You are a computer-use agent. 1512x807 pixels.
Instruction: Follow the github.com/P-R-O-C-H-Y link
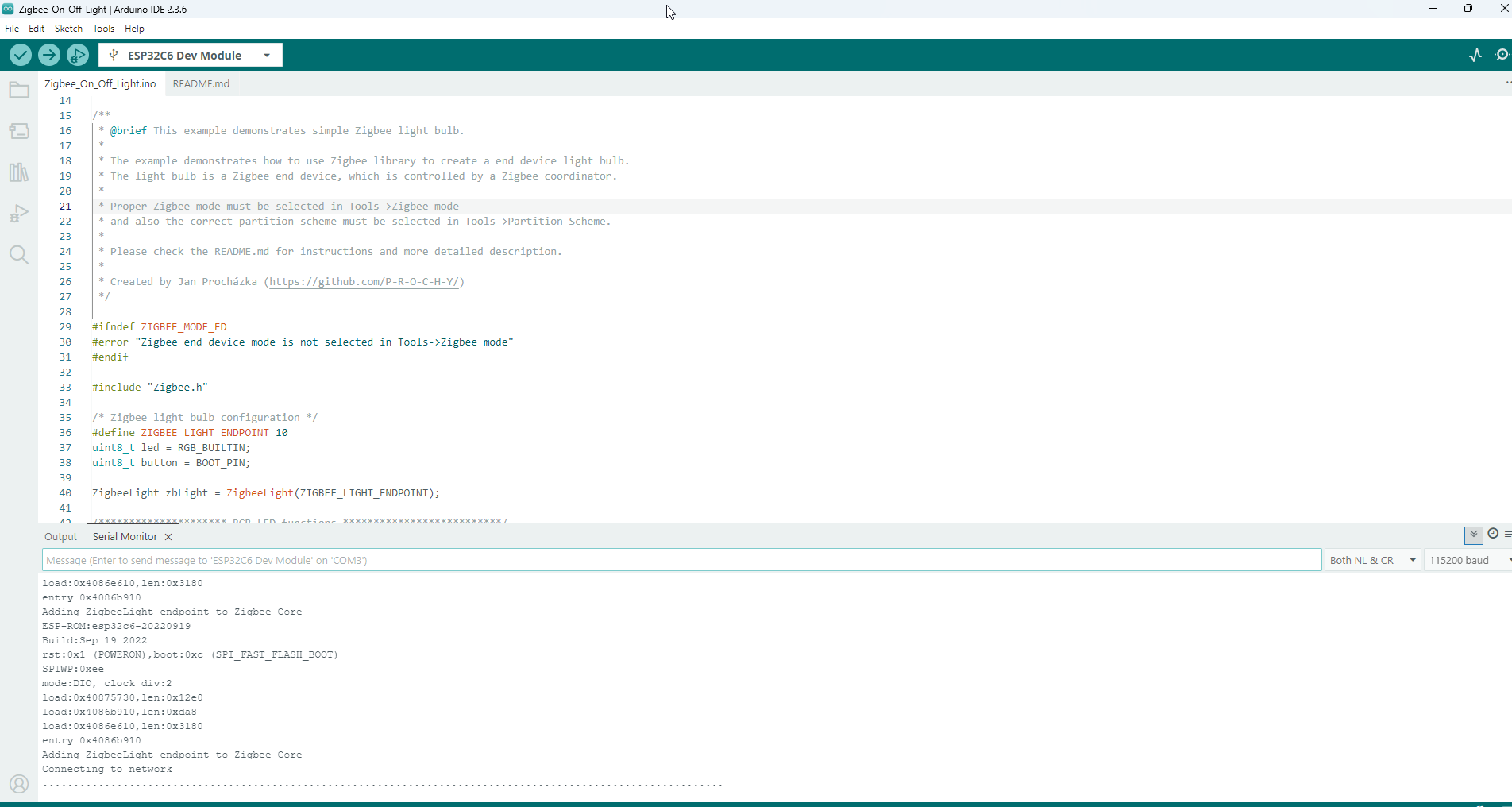pyautogui.click(x=364, y=282)
